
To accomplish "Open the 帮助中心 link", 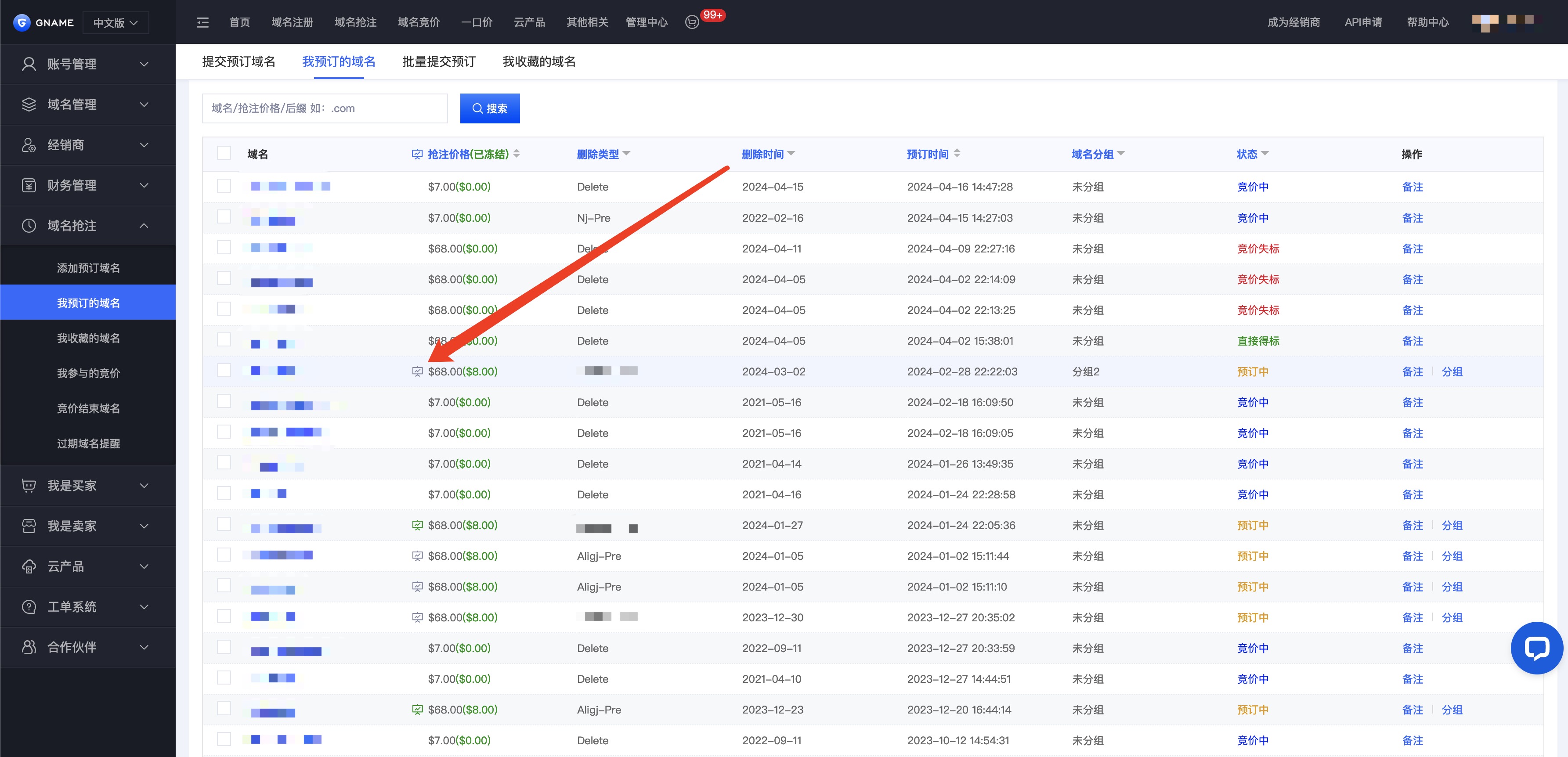I will 1427,22.
